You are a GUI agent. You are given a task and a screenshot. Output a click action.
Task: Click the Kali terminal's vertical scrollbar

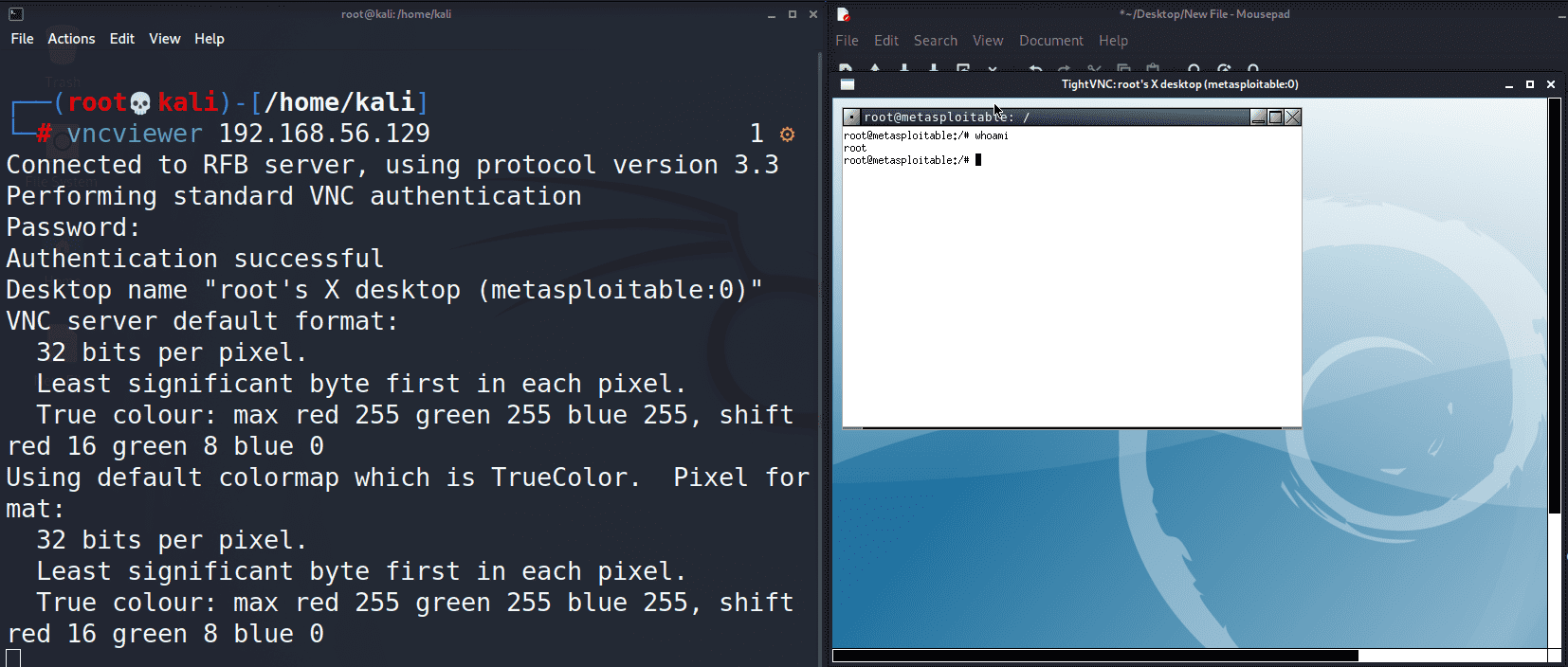[821, 360]
